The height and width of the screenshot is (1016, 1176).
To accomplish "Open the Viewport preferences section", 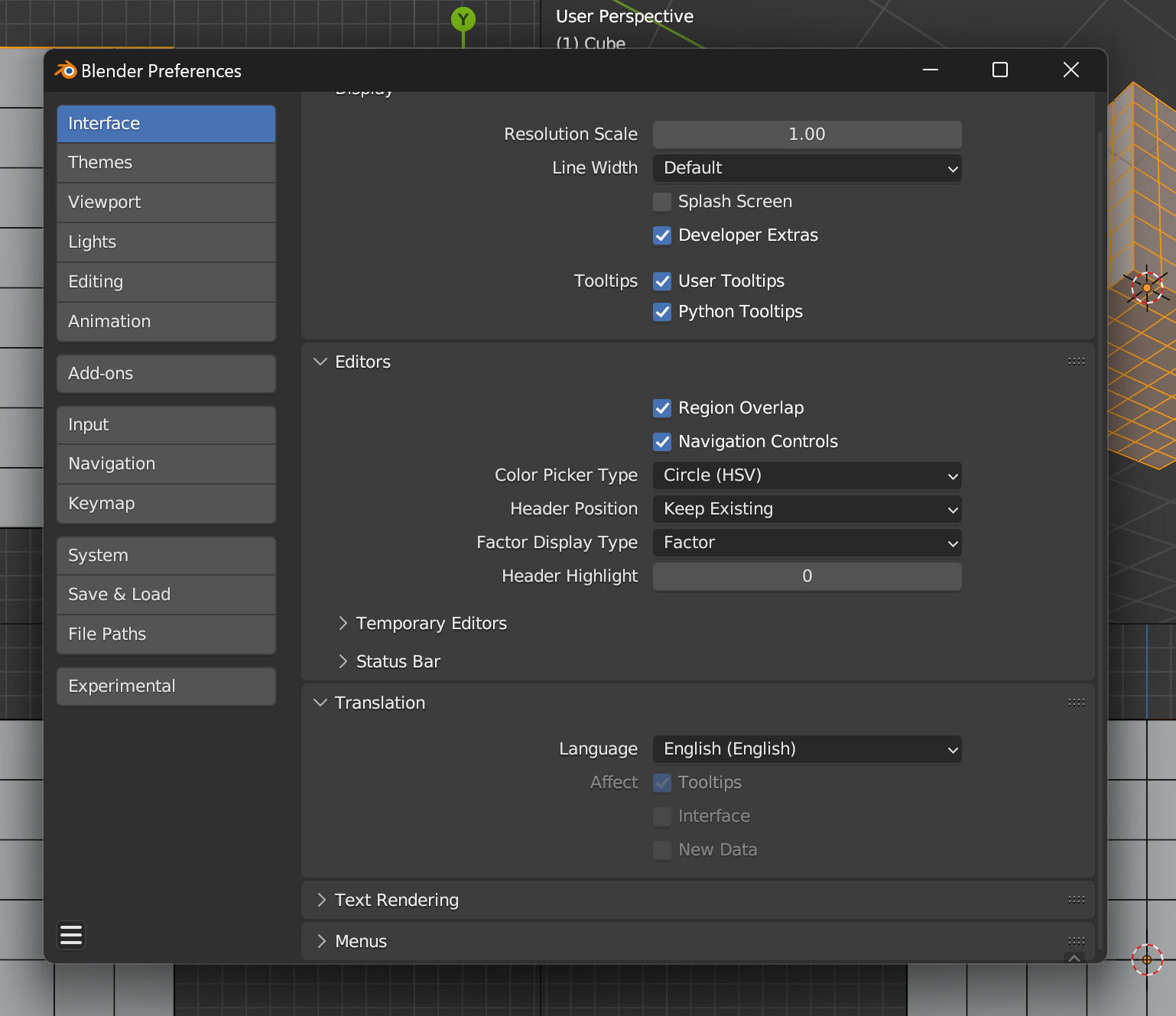I will (x=166, y=203).
